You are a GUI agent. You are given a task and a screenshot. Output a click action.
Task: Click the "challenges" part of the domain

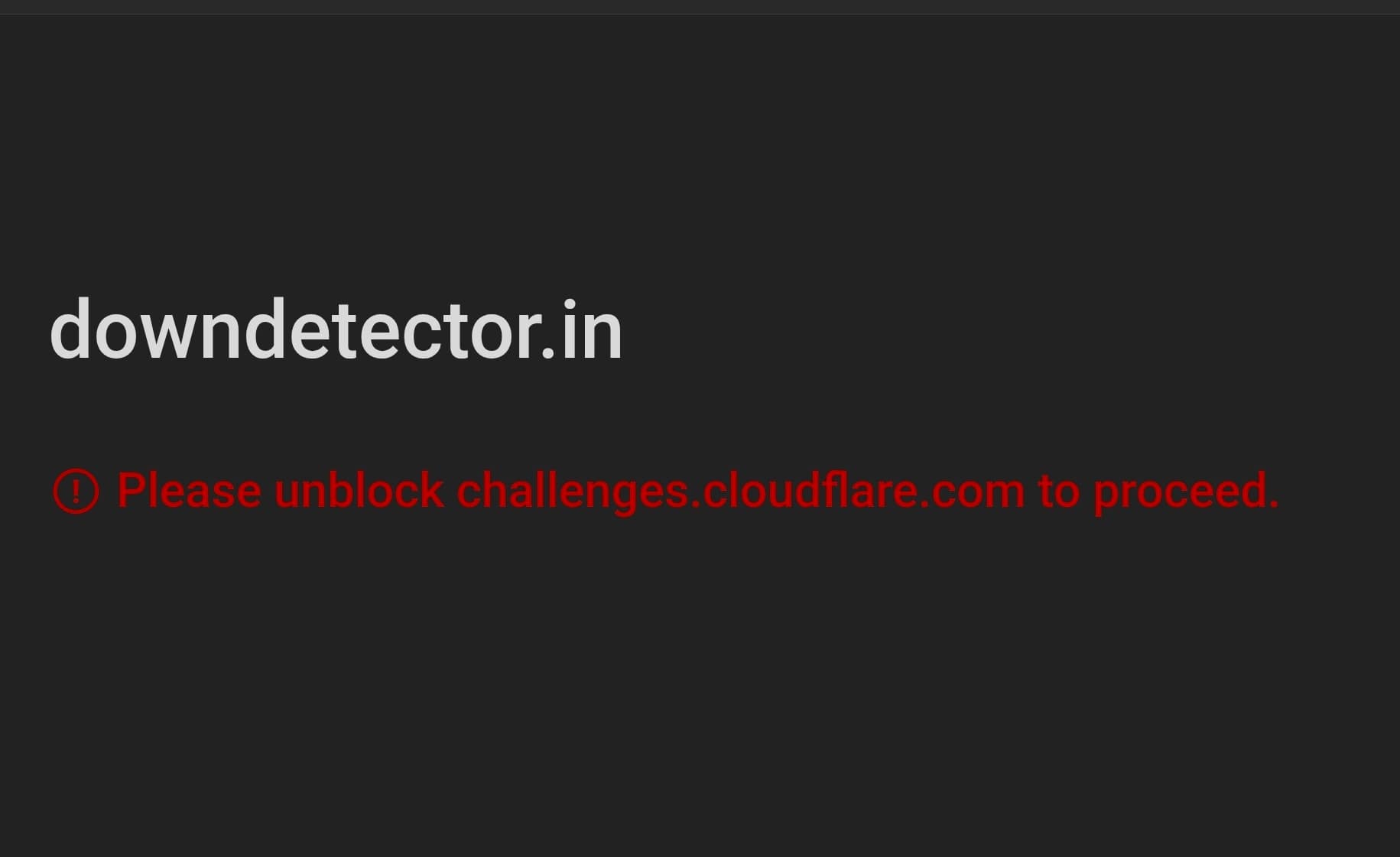tap(572, 491)
